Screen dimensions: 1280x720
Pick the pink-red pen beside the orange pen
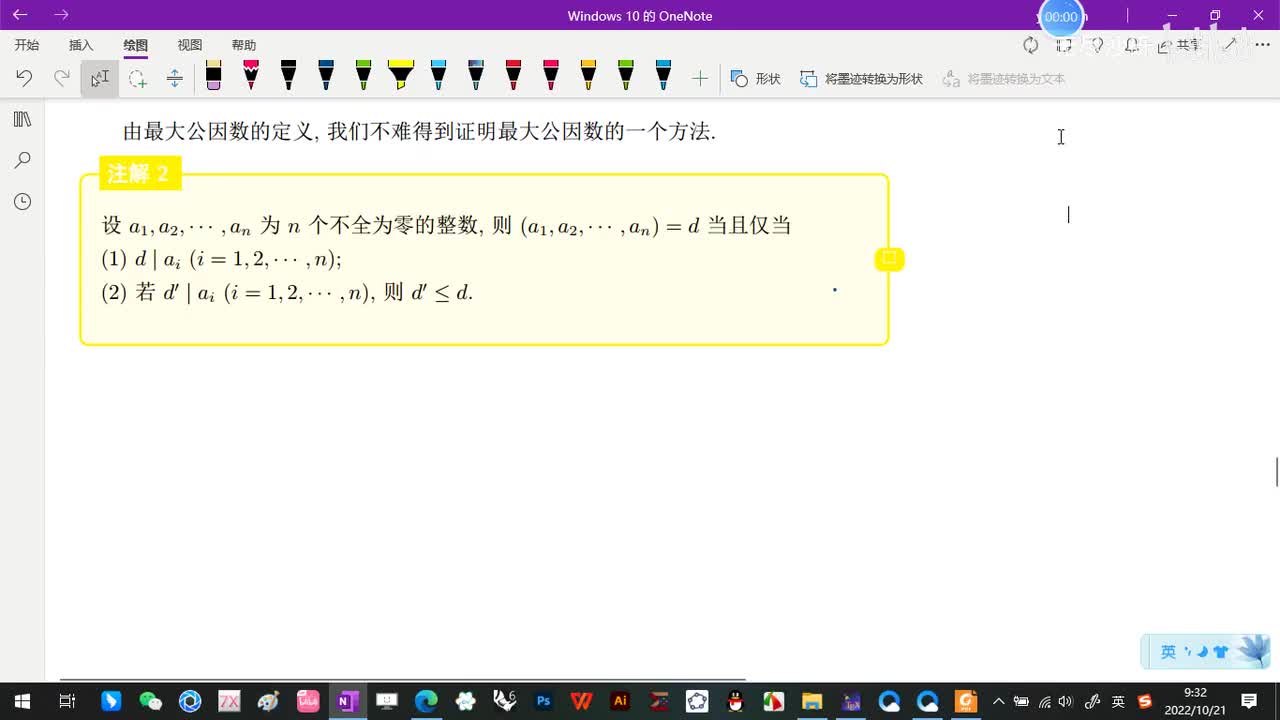[x=551, y=75]
